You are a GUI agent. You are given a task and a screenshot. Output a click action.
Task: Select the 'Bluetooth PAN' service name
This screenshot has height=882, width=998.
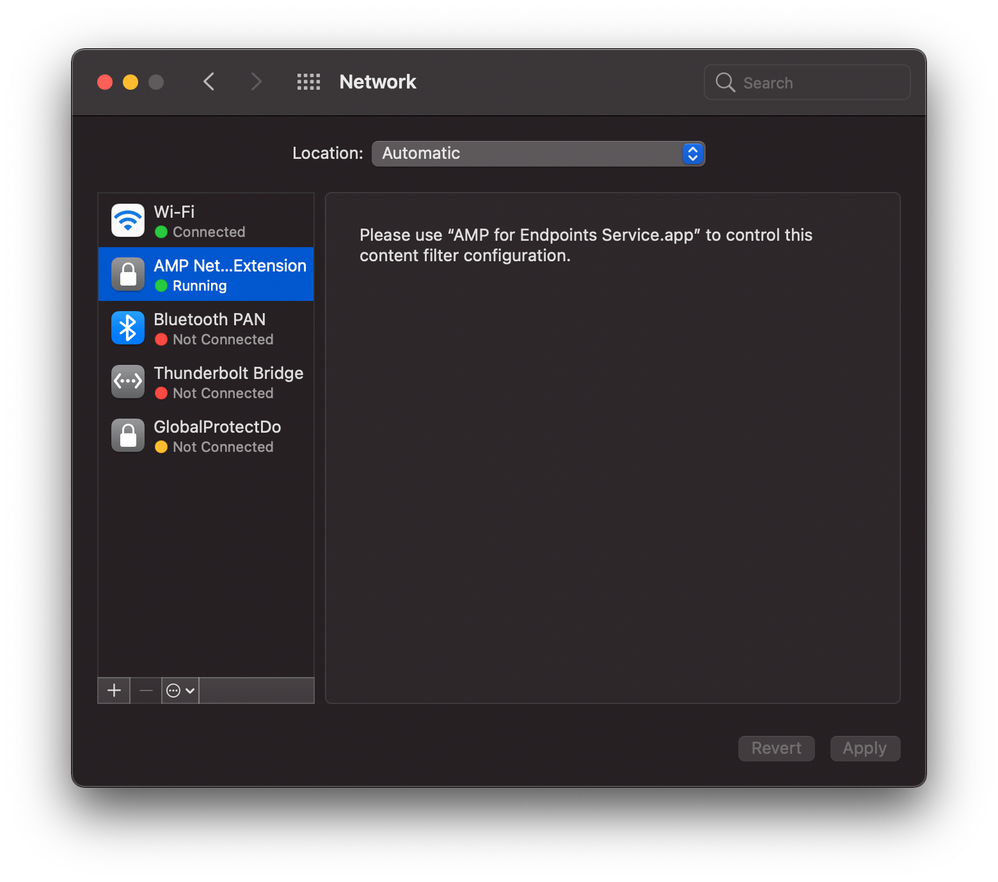209,319
